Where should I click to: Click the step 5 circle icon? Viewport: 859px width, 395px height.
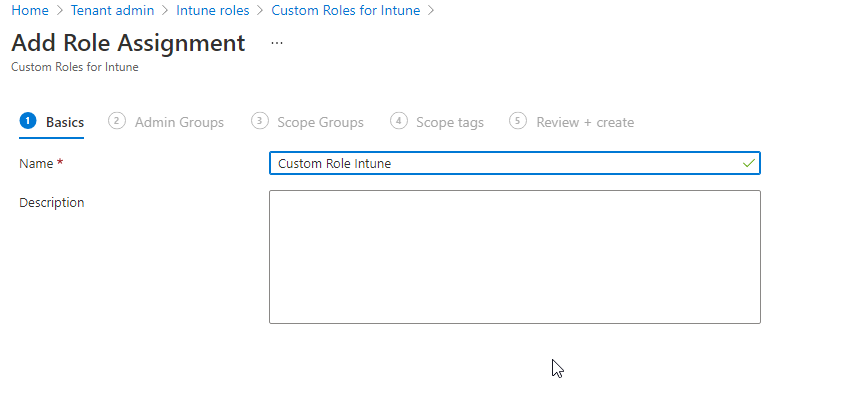[x=518, y=121]
